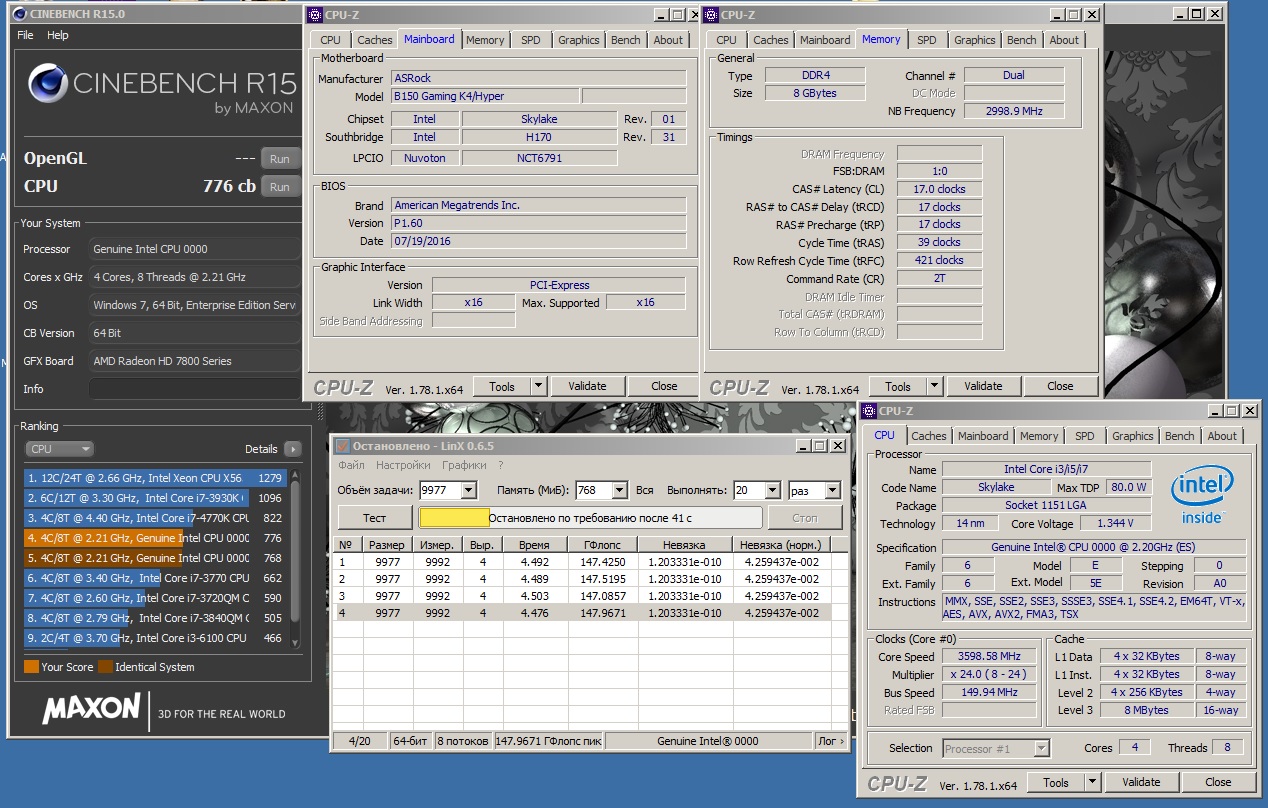
Task: Click the MAXON logo at bottom
Action: 91,710
